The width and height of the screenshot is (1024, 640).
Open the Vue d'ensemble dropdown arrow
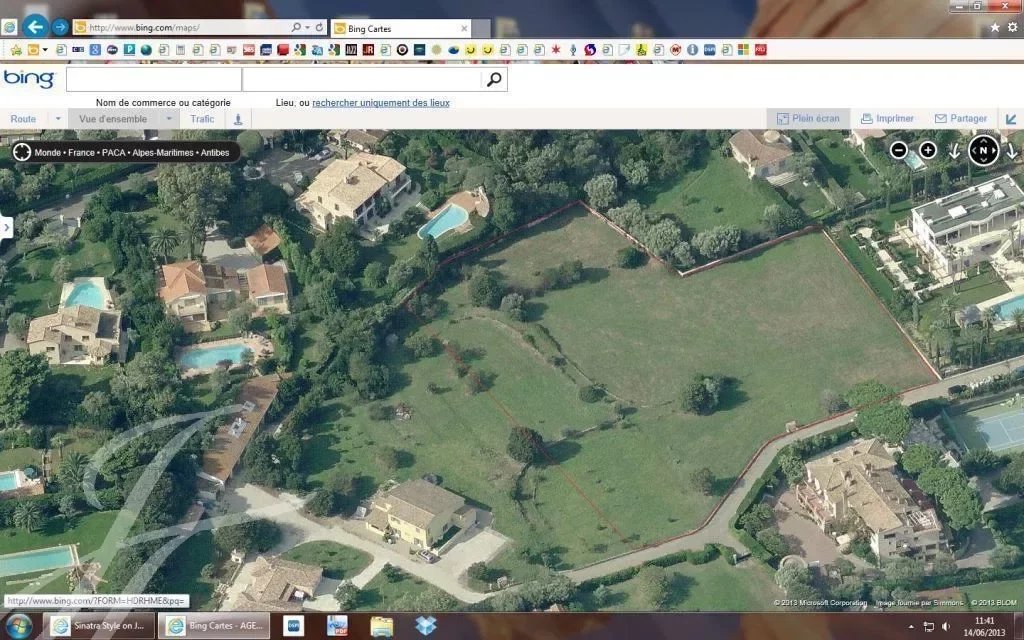pos(169,119)
